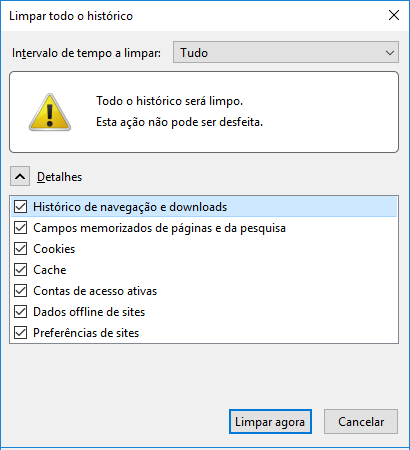Select the Cache list item label
410x450 pixels.
click(50, 270)
